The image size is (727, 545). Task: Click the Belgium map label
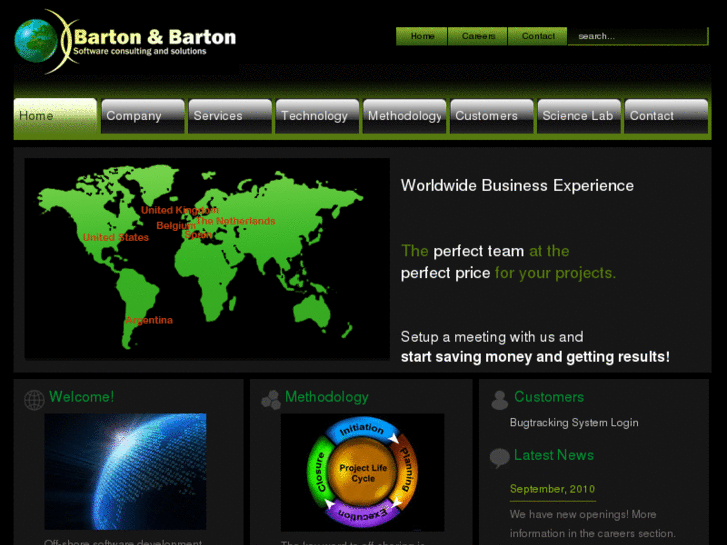(x=176, y=226)
